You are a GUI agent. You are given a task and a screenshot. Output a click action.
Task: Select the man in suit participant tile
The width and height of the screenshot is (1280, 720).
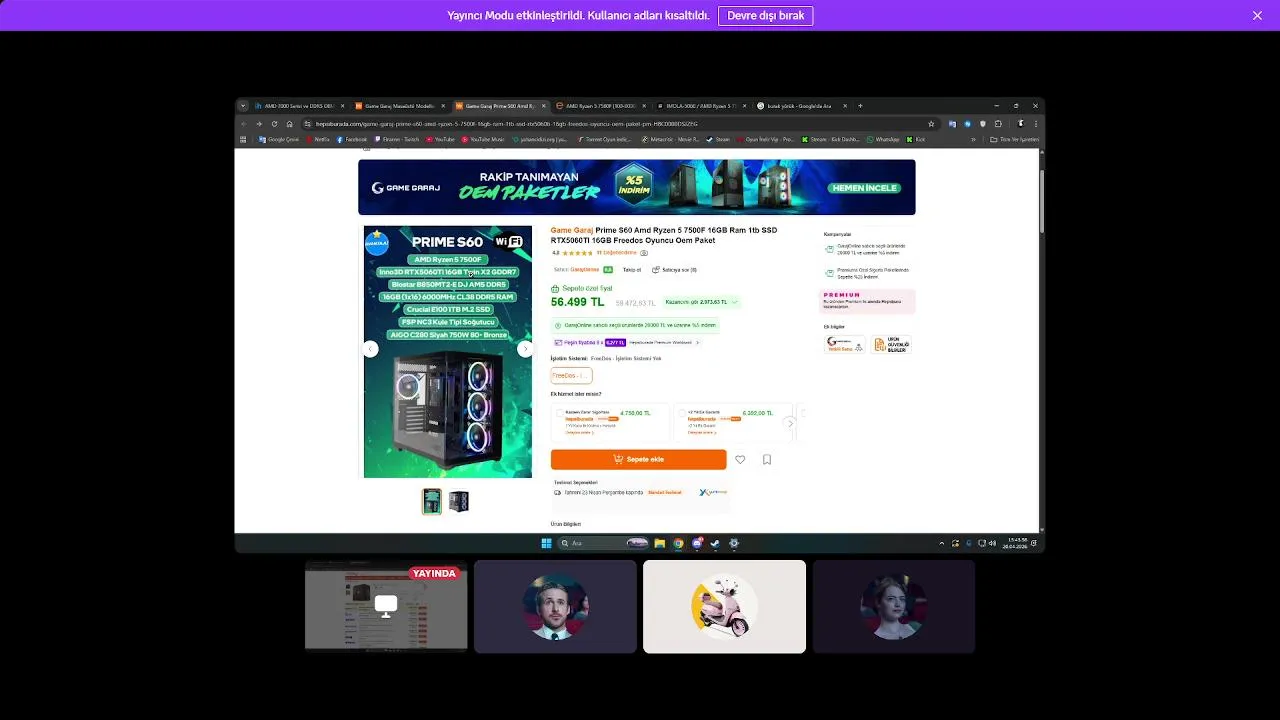tap(555, 607)
